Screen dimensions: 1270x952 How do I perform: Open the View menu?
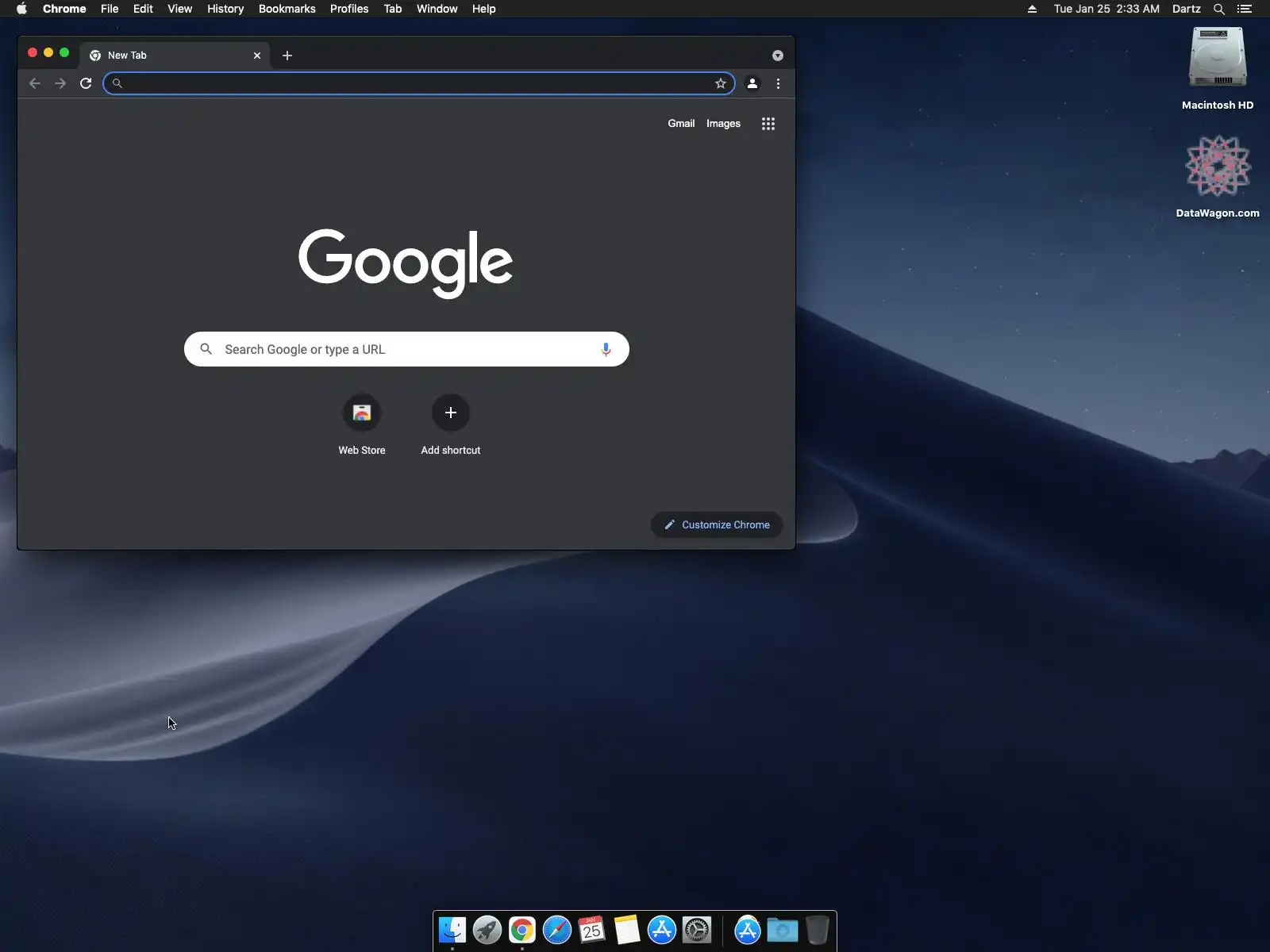(x=180, y=9)
